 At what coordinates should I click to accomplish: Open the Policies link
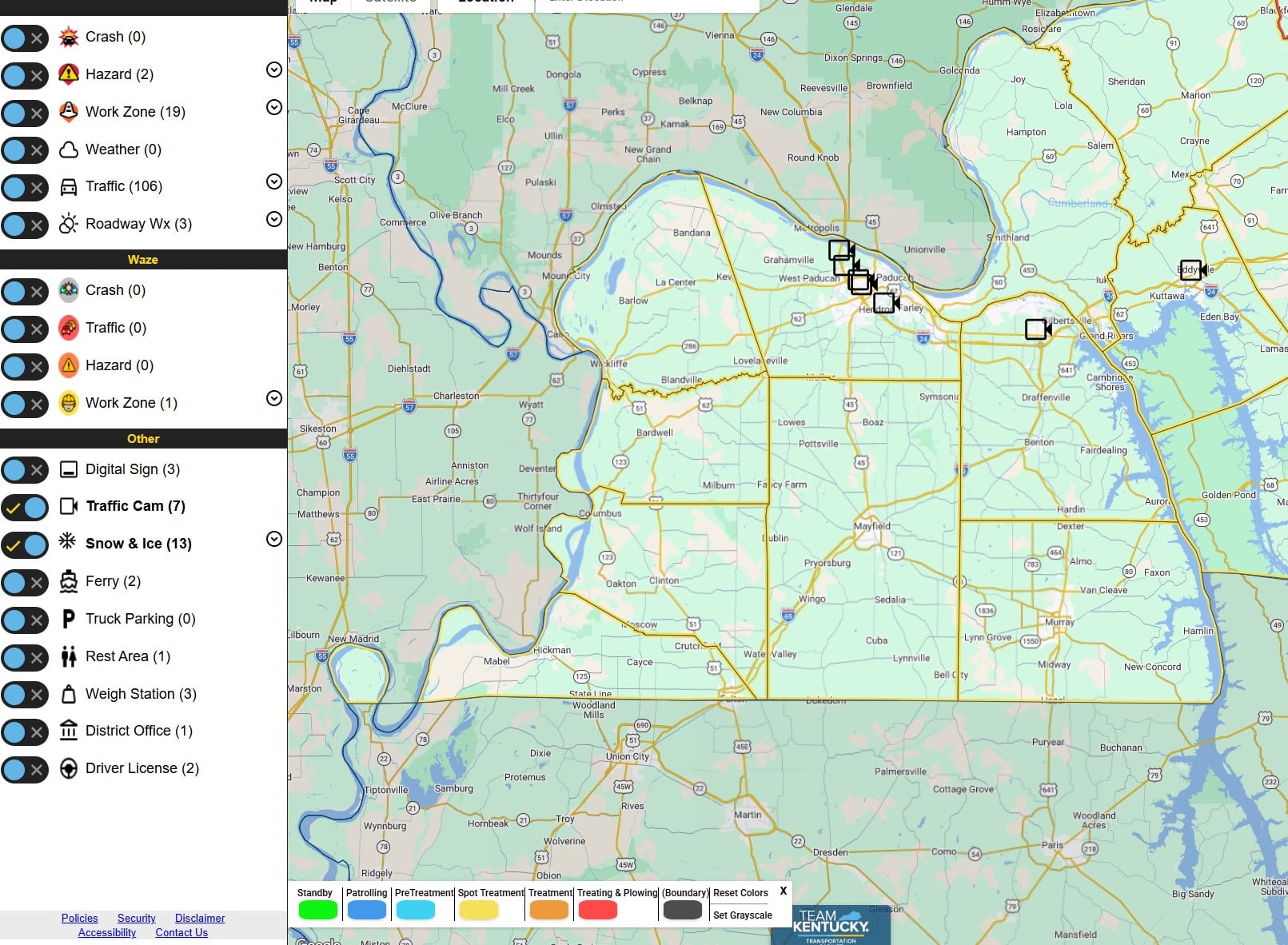80,918
